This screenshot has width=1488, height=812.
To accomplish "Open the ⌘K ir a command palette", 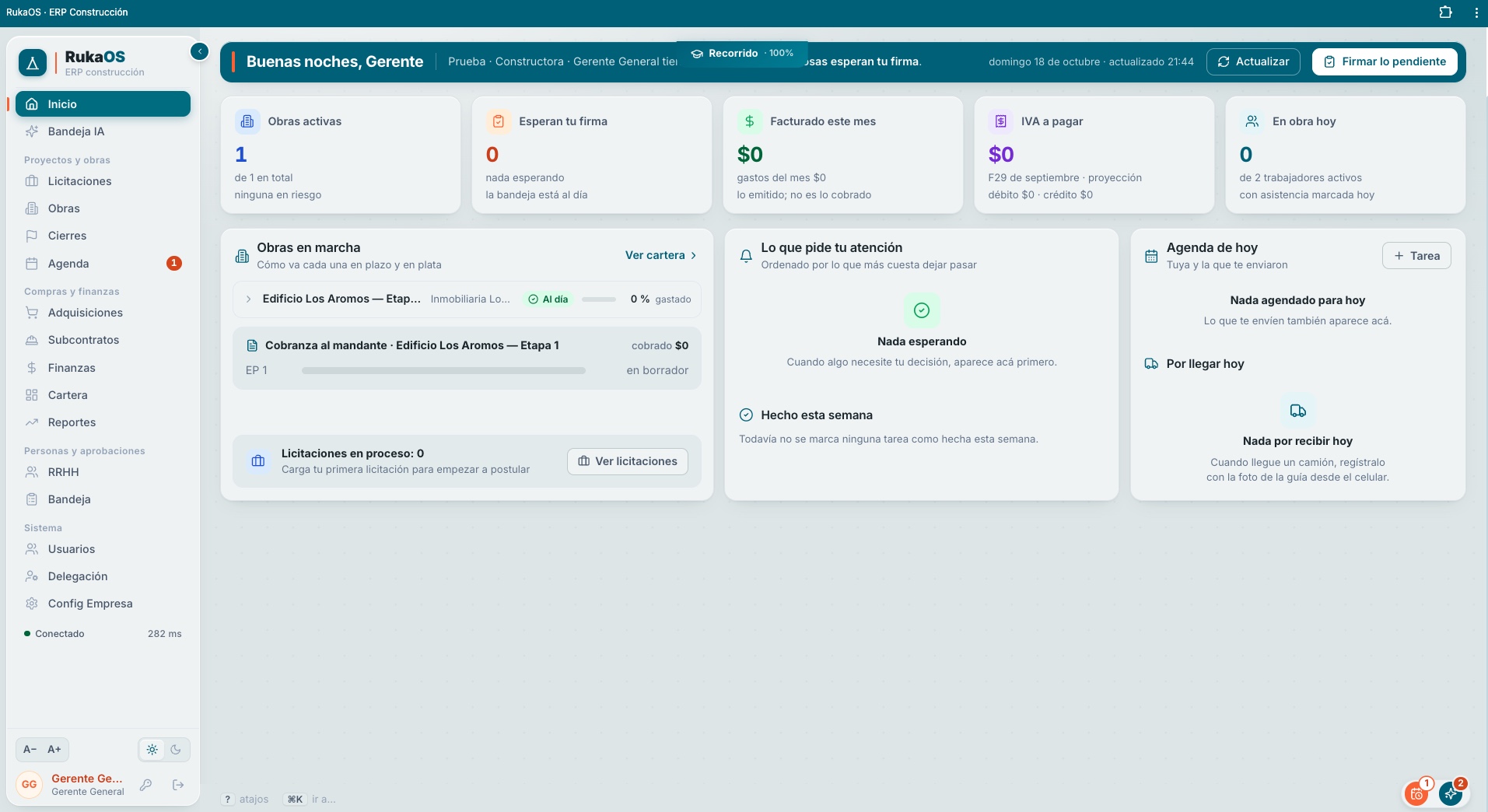I will coord(310,799).
